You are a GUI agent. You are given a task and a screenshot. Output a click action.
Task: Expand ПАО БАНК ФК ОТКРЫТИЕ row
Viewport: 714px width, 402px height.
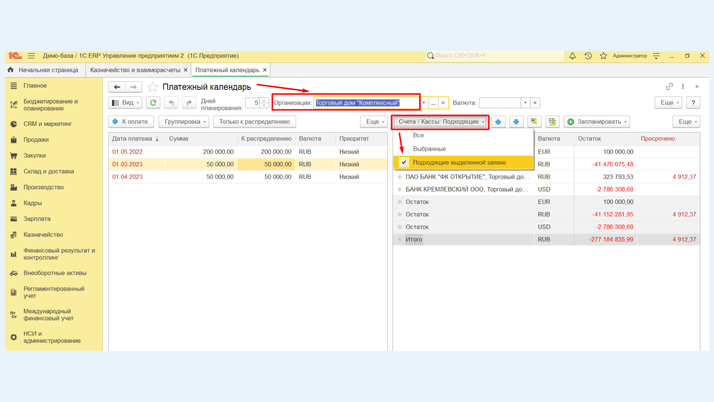pos(400,177)
